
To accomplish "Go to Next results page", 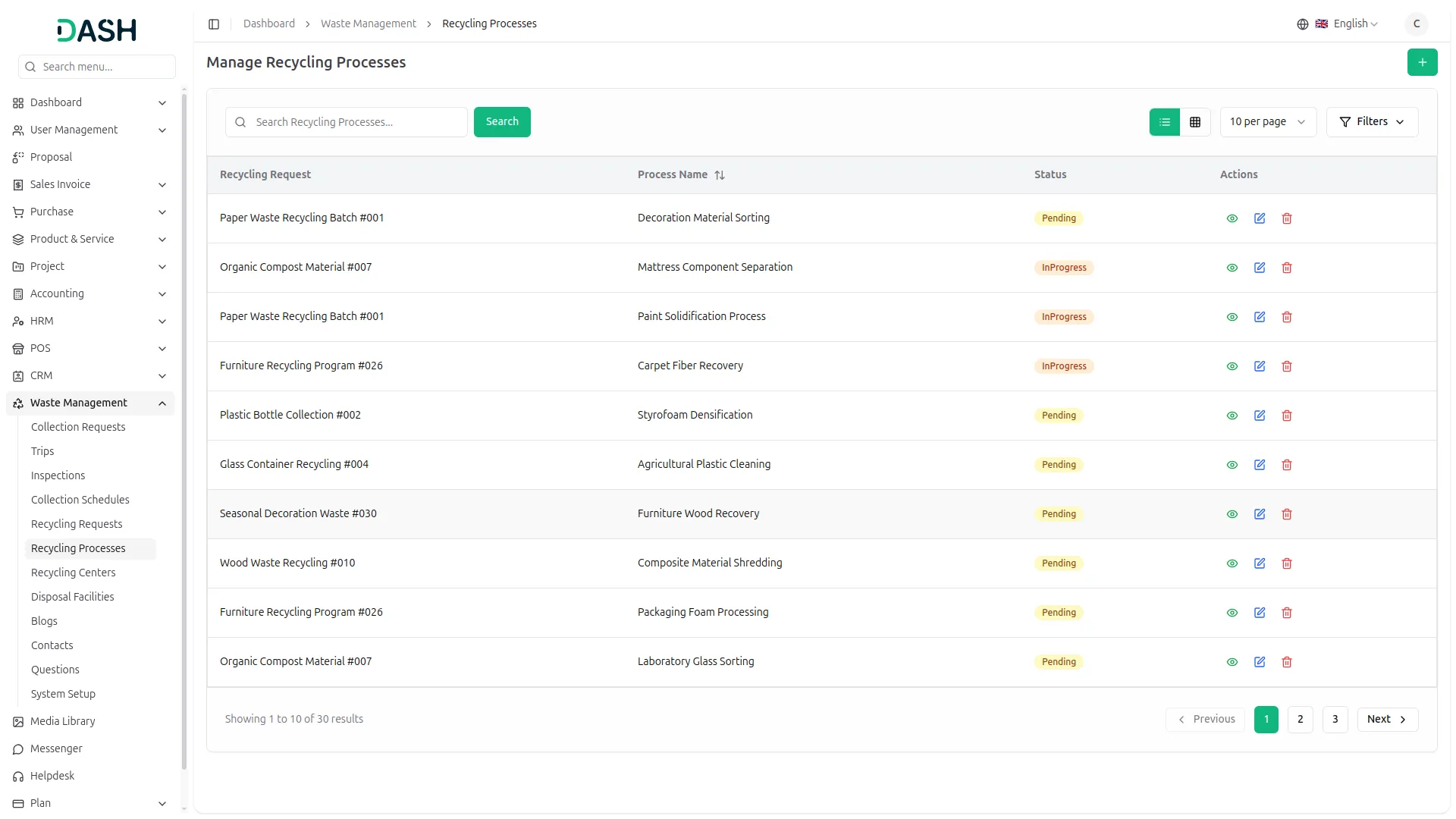I will [x=1386, y=719].
